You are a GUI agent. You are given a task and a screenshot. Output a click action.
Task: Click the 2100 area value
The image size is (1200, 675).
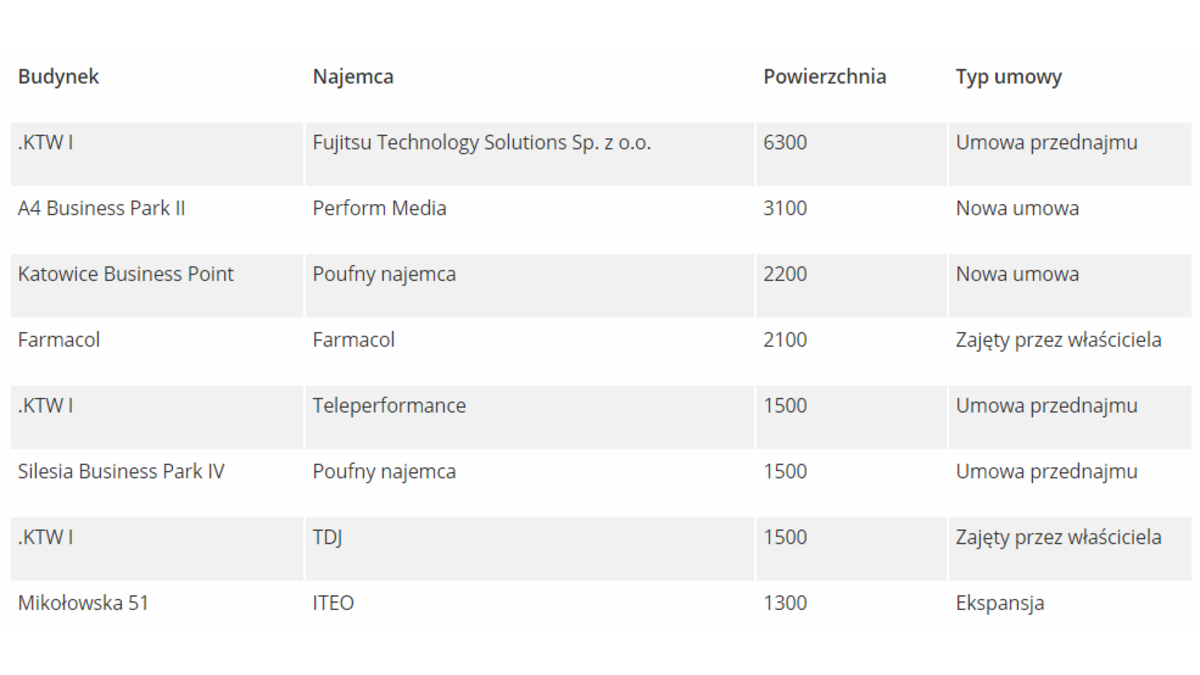[x=784, y=340]
